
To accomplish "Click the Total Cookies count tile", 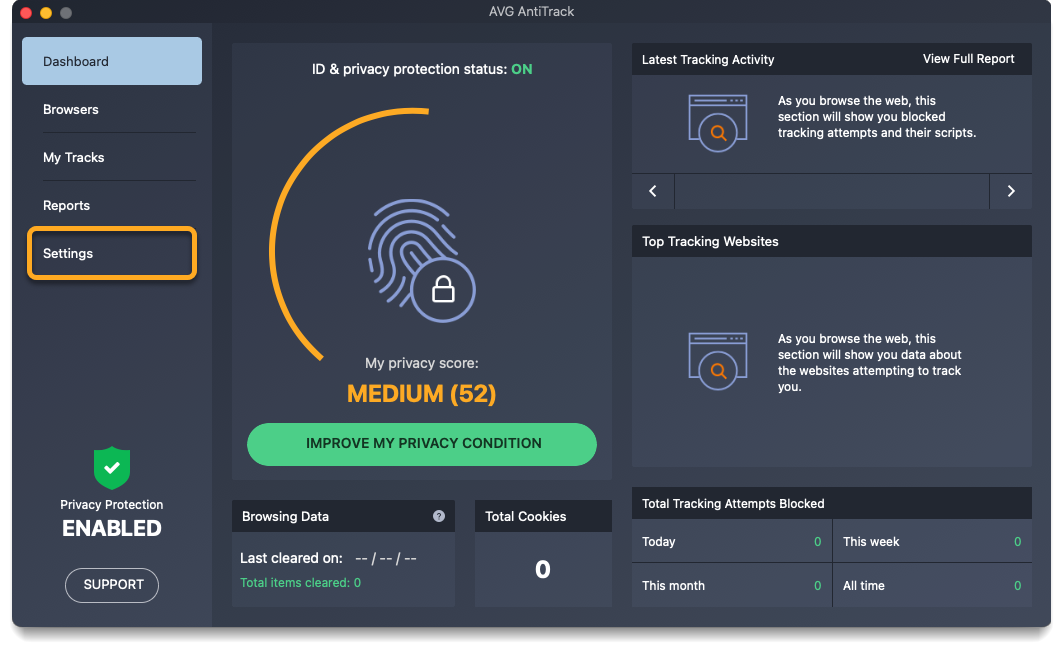I will coord(542,569).
